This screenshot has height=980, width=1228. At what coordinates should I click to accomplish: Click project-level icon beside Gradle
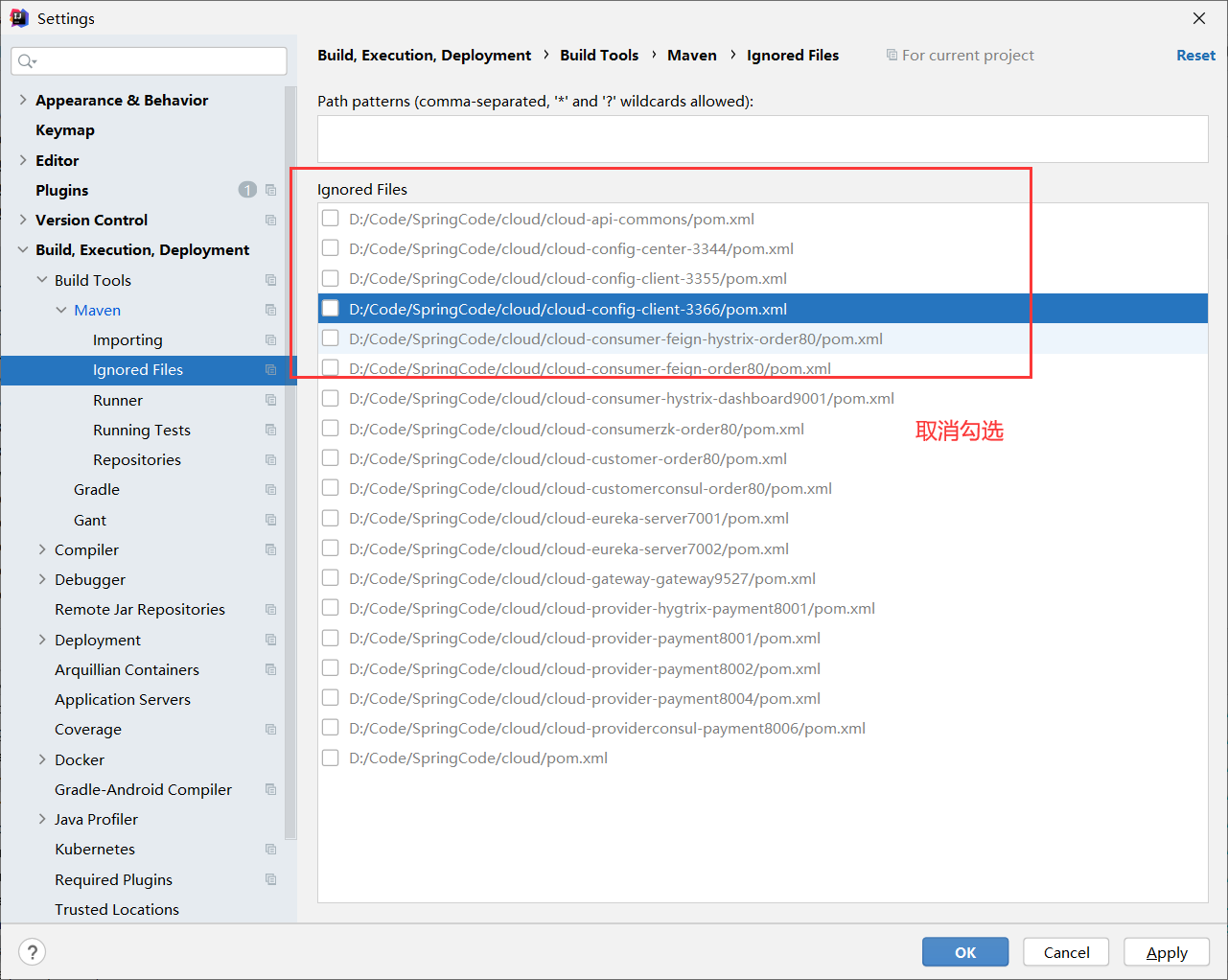[270, 489]
